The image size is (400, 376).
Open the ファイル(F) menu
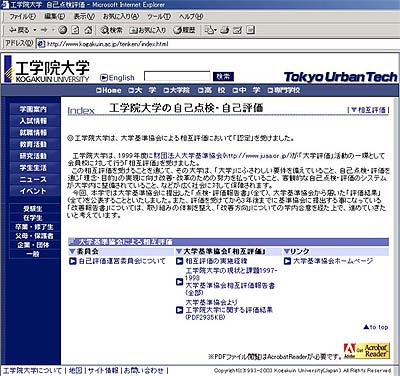coord(22,16)
